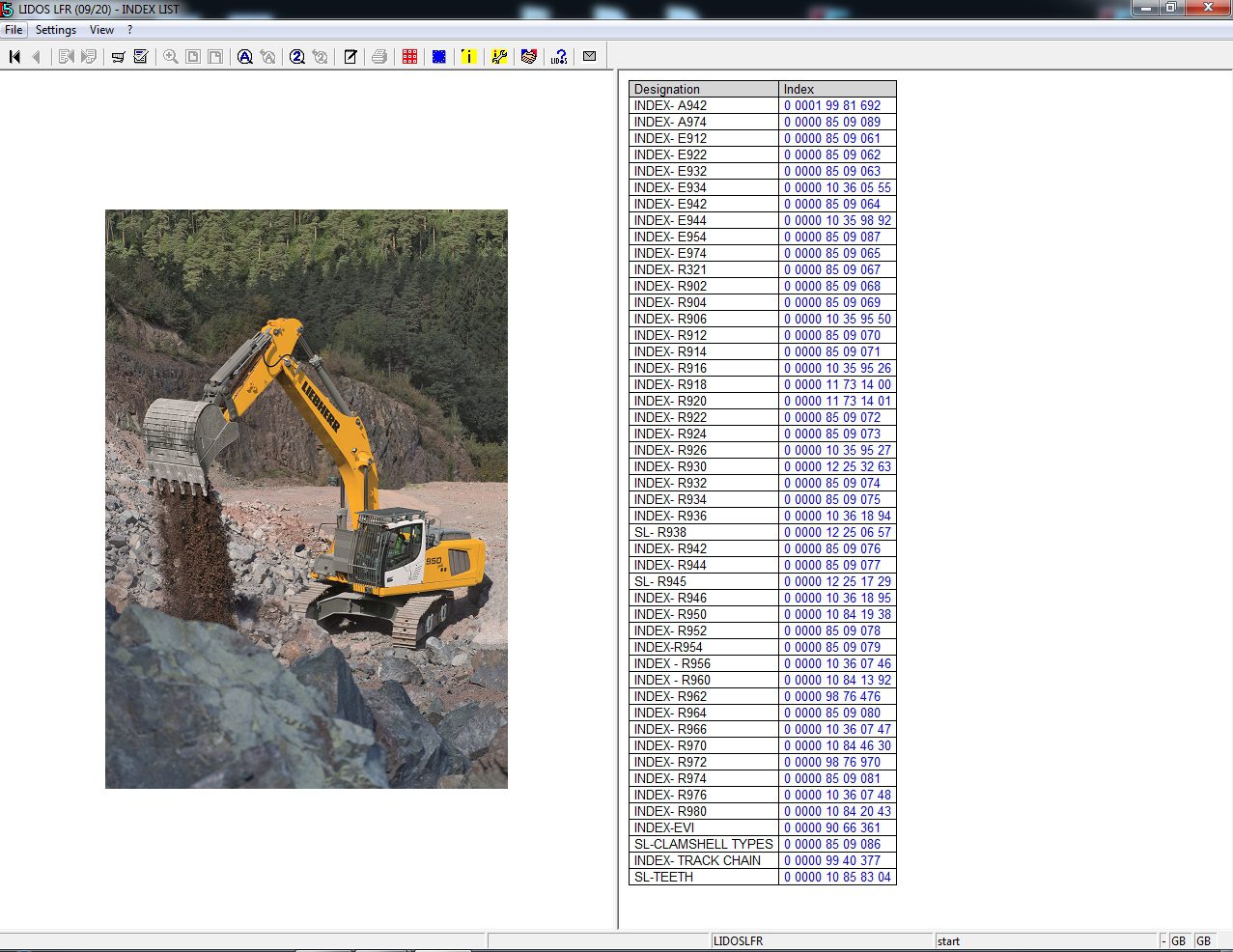The image size is (1233, 952).
Task: Open the search by letter A icon
Action: [245, 57]
